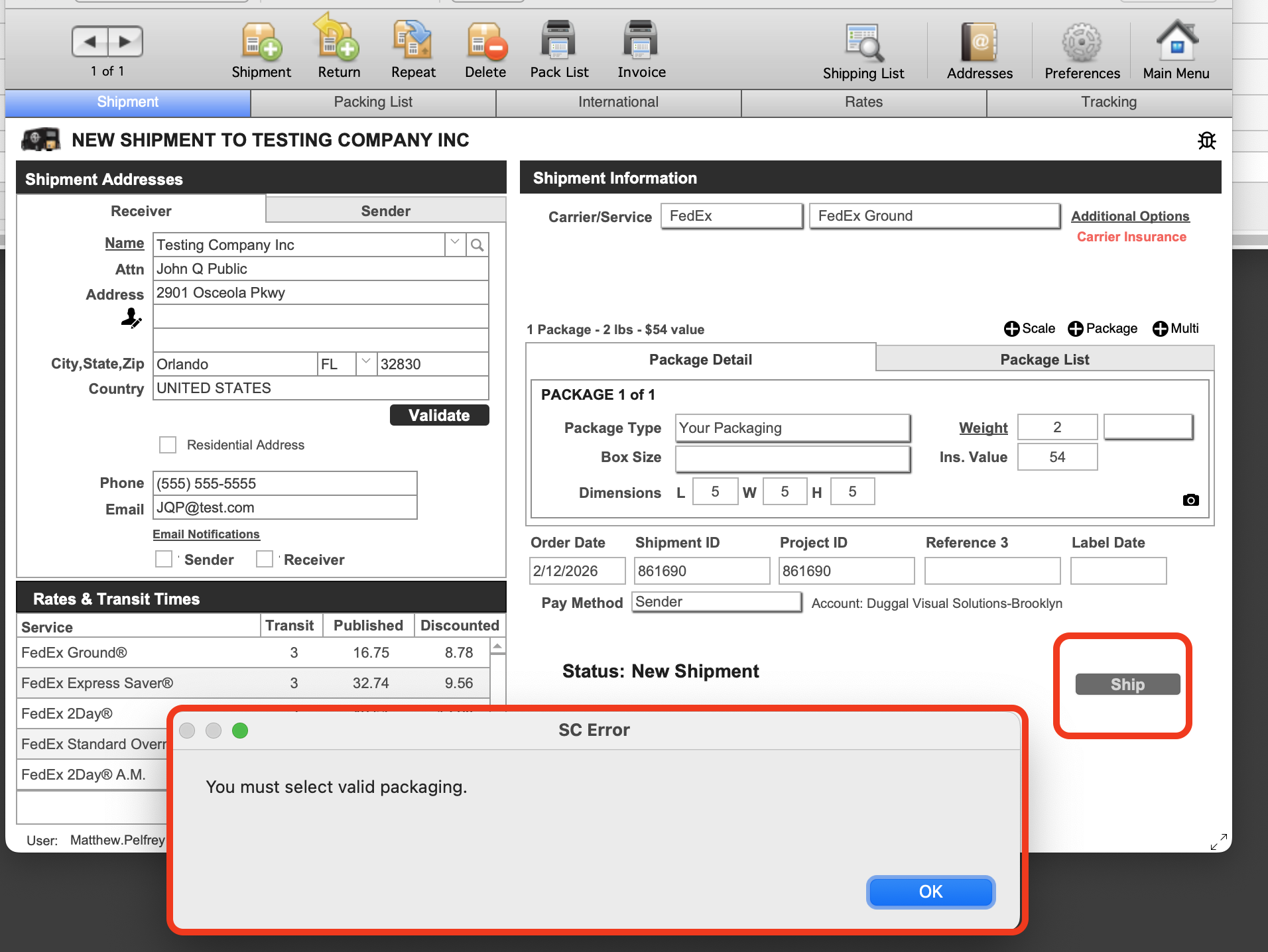This screenshot has width=1268, height=952.
Task: Open the Package Type dropdown
Action: (792, 428)
